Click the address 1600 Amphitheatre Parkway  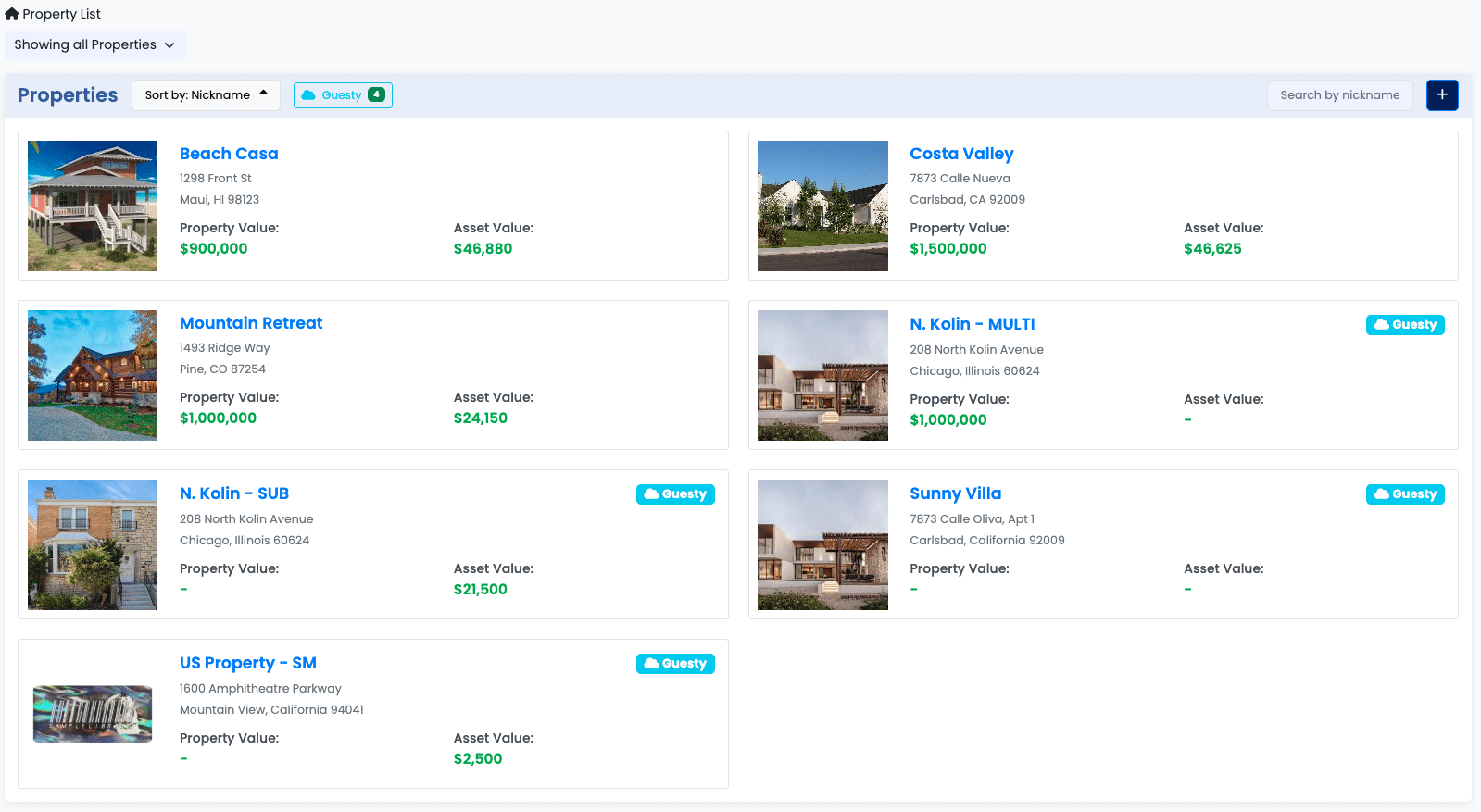coord(260,688)
